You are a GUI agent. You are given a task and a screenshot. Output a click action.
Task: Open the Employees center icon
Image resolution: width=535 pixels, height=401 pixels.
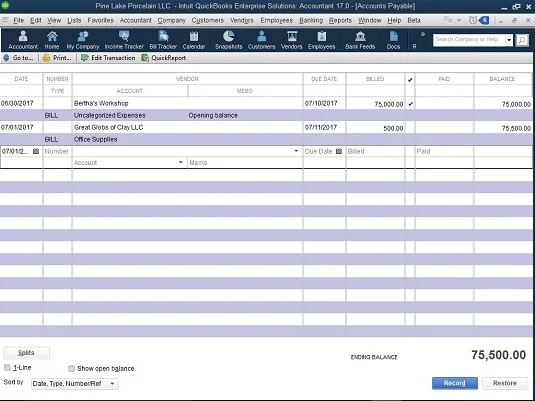(x=321, y=40)
